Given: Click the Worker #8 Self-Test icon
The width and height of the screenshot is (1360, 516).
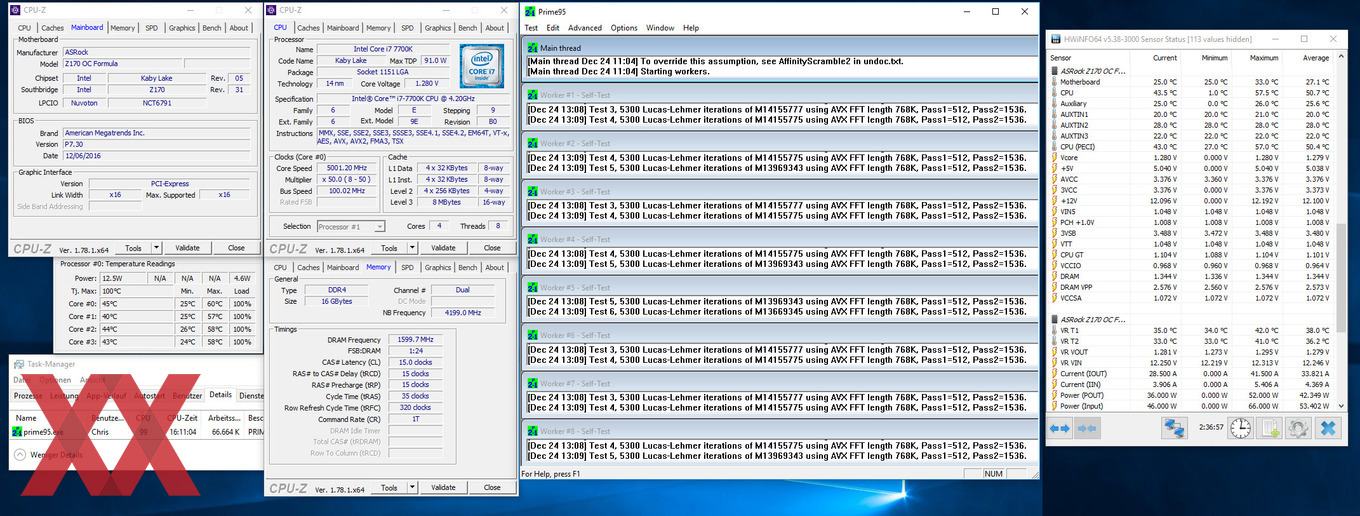Looking at the screenshot, I should tap(533, 431).
